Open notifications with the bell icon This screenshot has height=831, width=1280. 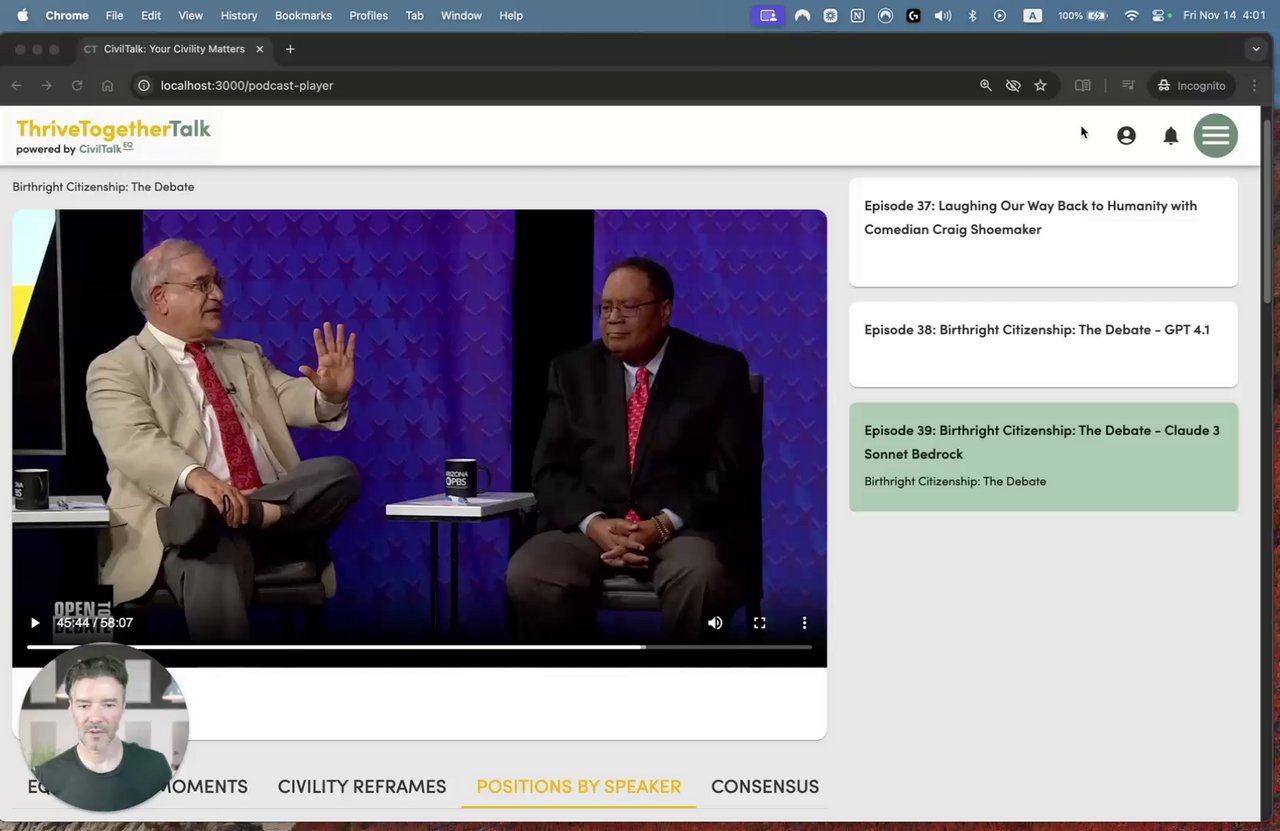(x=1171, y=136)
